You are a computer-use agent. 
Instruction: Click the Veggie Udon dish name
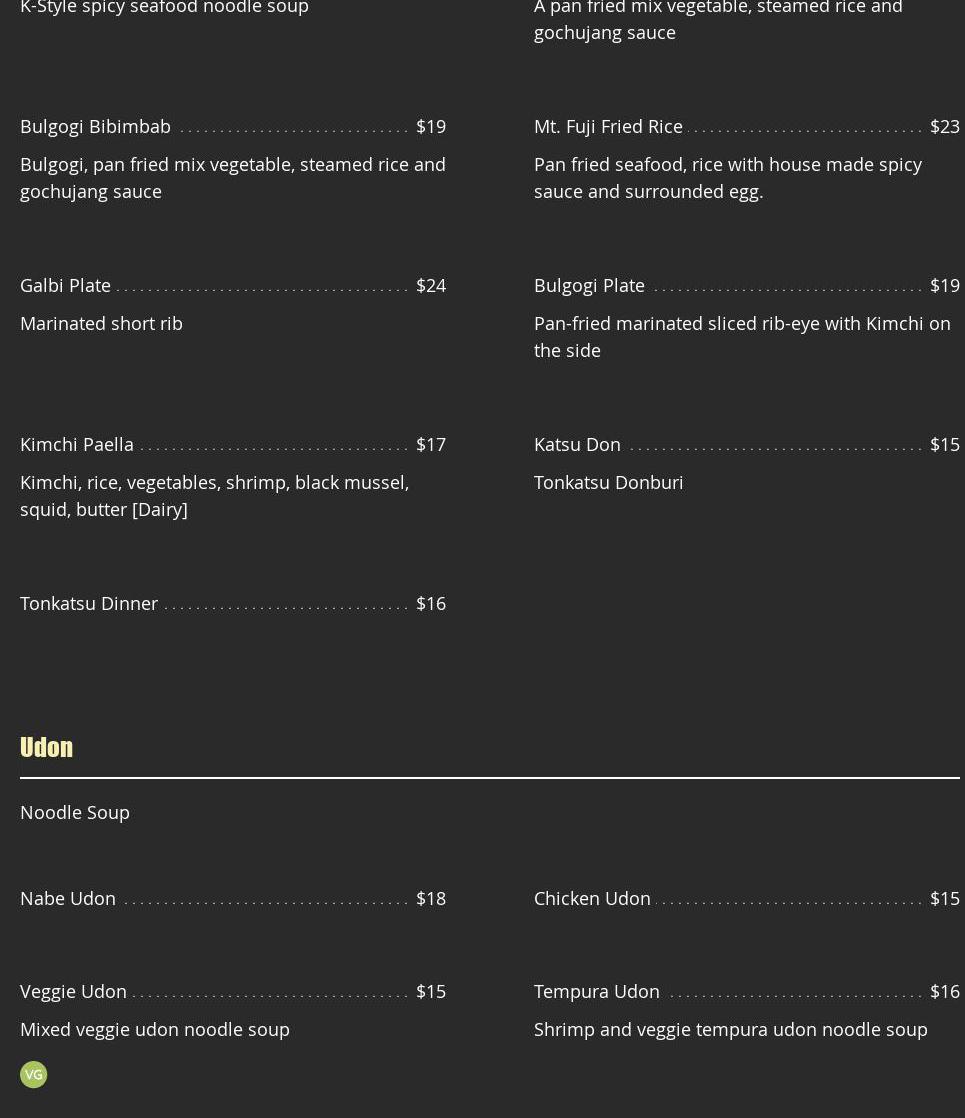click(x=73, y=991)
